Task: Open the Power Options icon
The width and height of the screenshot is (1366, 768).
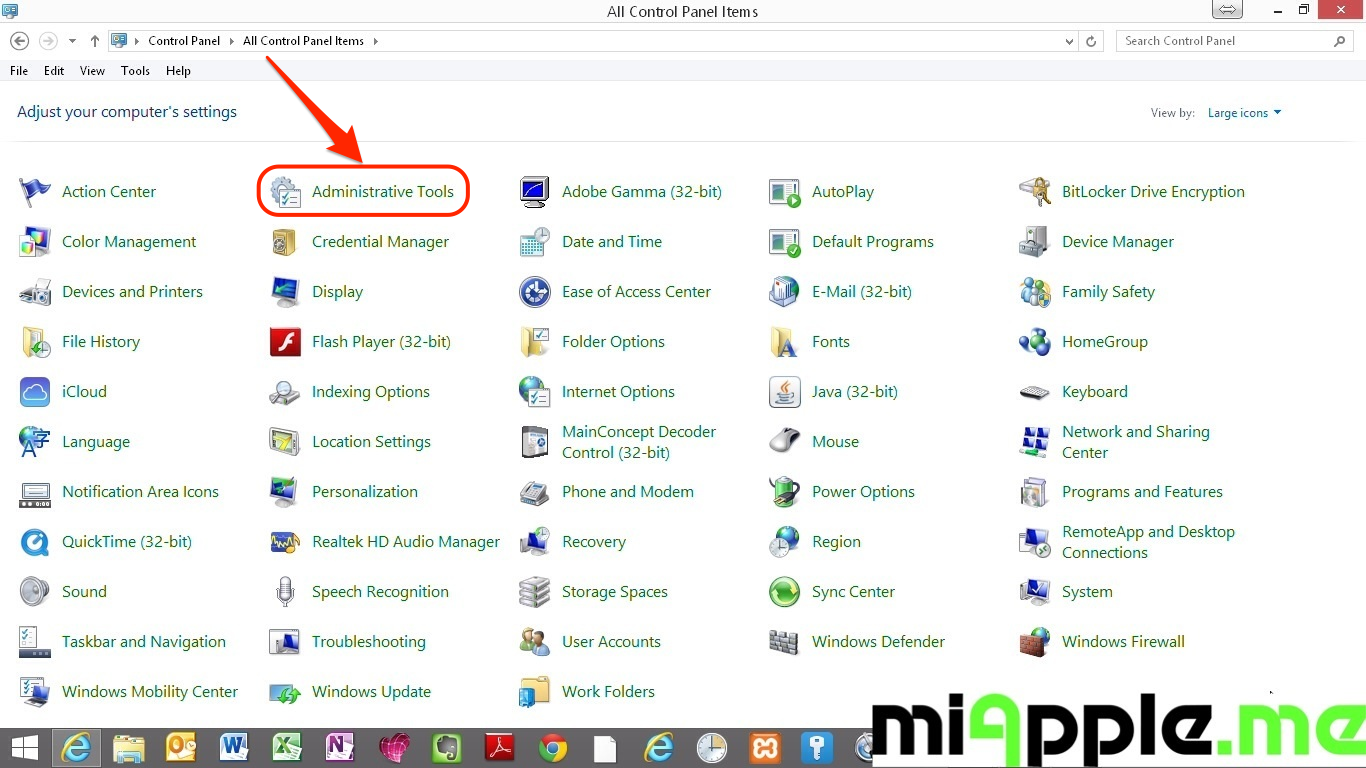Action: 785,492
